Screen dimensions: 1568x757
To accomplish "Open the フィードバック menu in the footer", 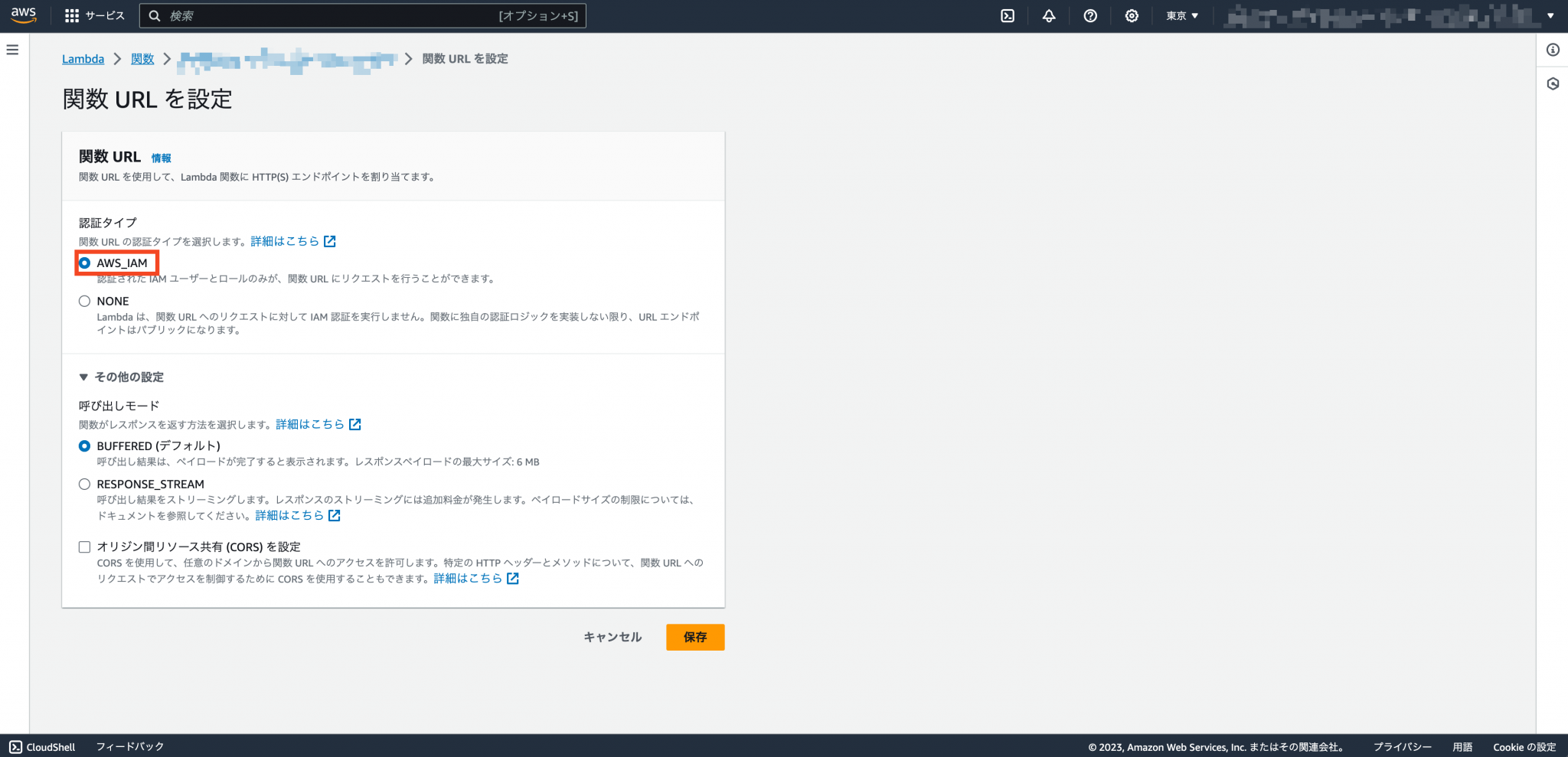I will tap(129, 747).
